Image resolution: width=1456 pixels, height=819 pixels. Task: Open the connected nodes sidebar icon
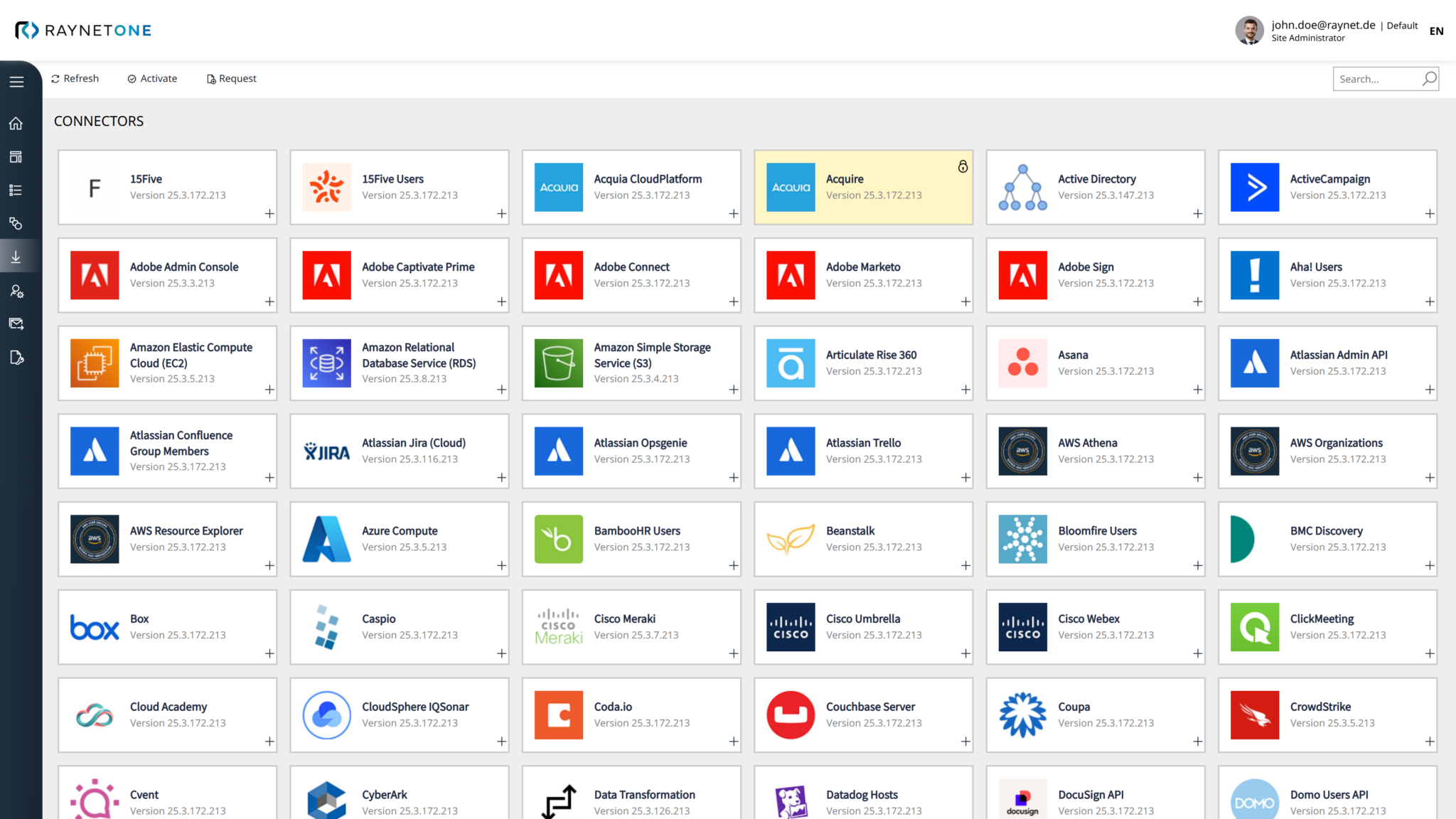coord(16,224)
